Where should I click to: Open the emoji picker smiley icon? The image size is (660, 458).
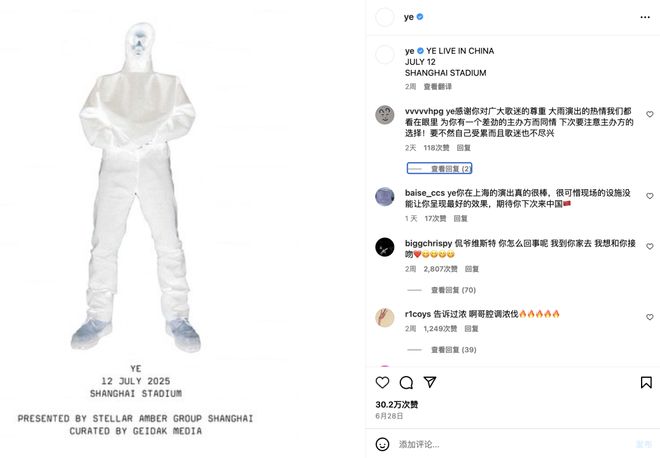(x=382, y=444)
